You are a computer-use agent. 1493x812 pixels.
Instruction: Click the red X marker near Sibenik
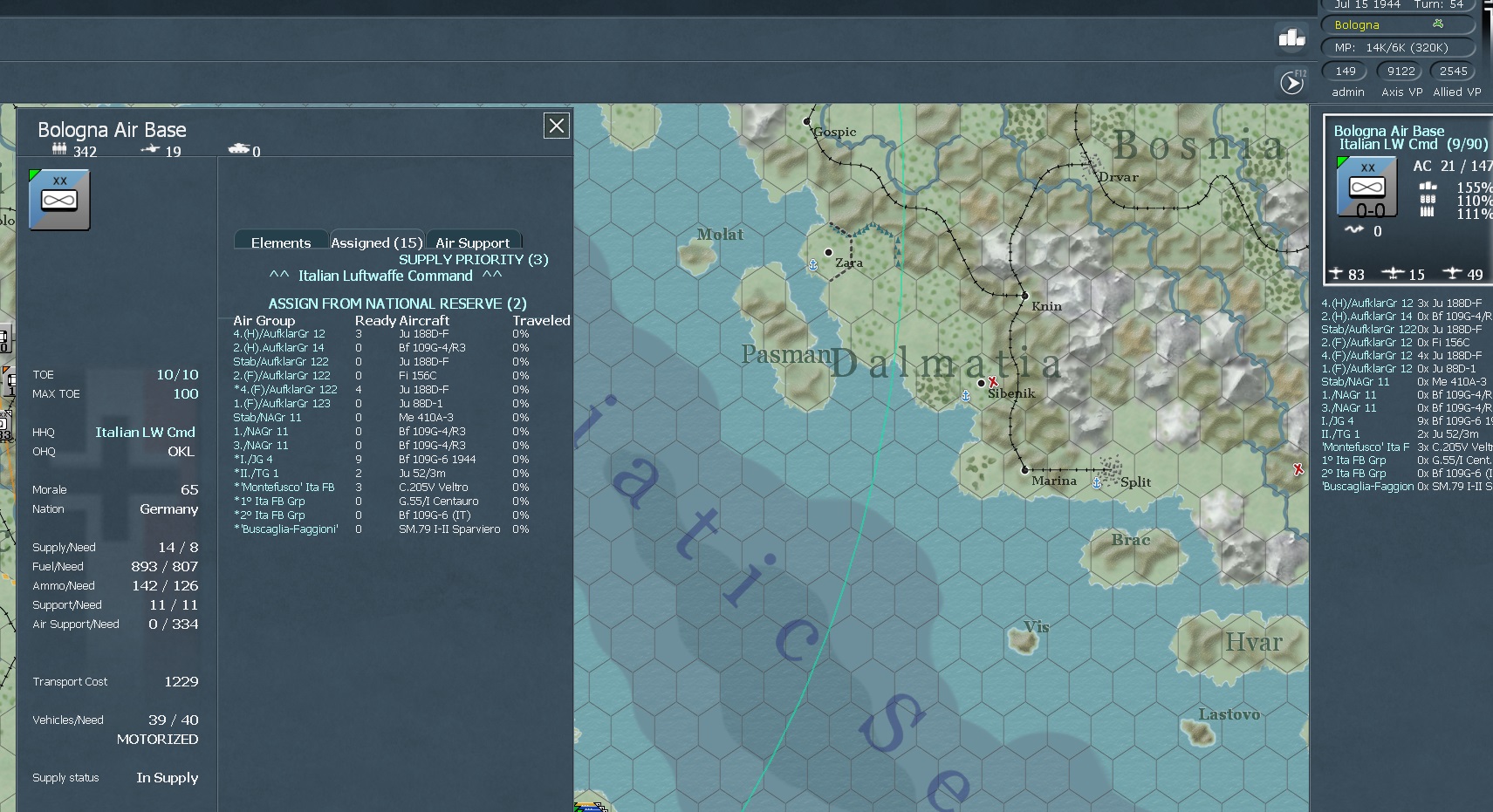coord(992,382)
